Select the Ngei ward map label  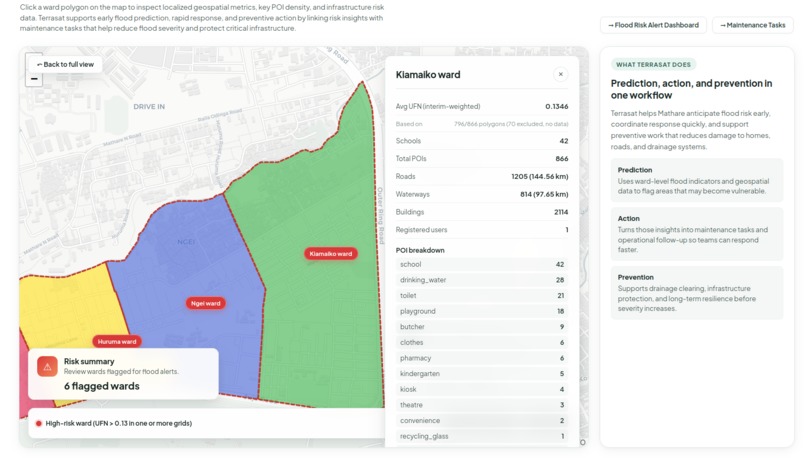pos(206,303)
